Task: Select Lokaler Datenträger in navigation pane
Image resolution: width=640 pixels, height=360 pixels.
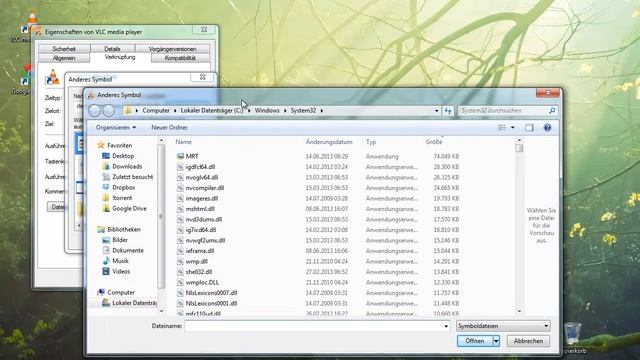Action: pyautogui.click(x=134, y=303)
